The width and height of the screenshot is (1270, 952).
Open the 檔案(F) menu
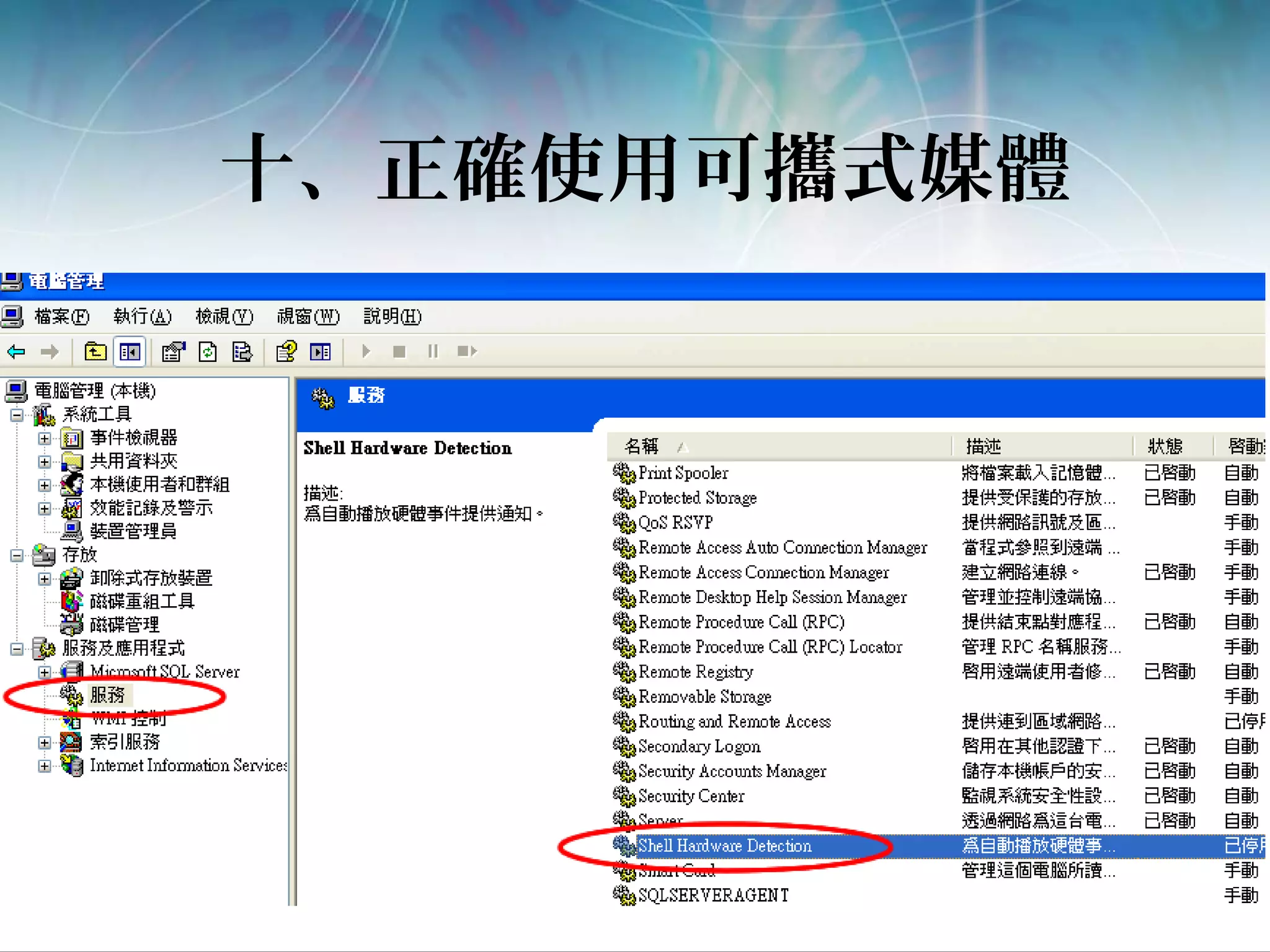click(x=62, y=316)
